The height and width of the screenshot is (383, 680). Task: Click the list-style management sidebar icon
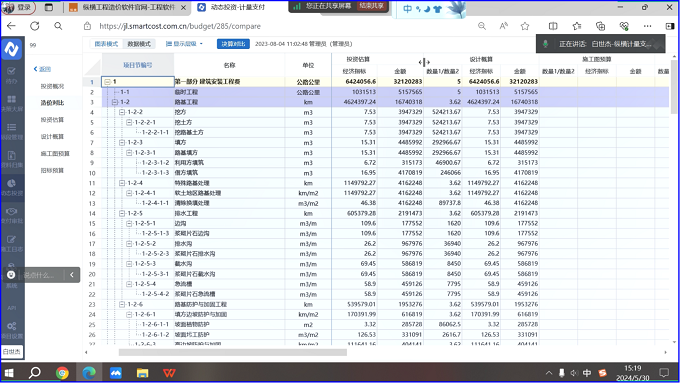tap(12, 131)
